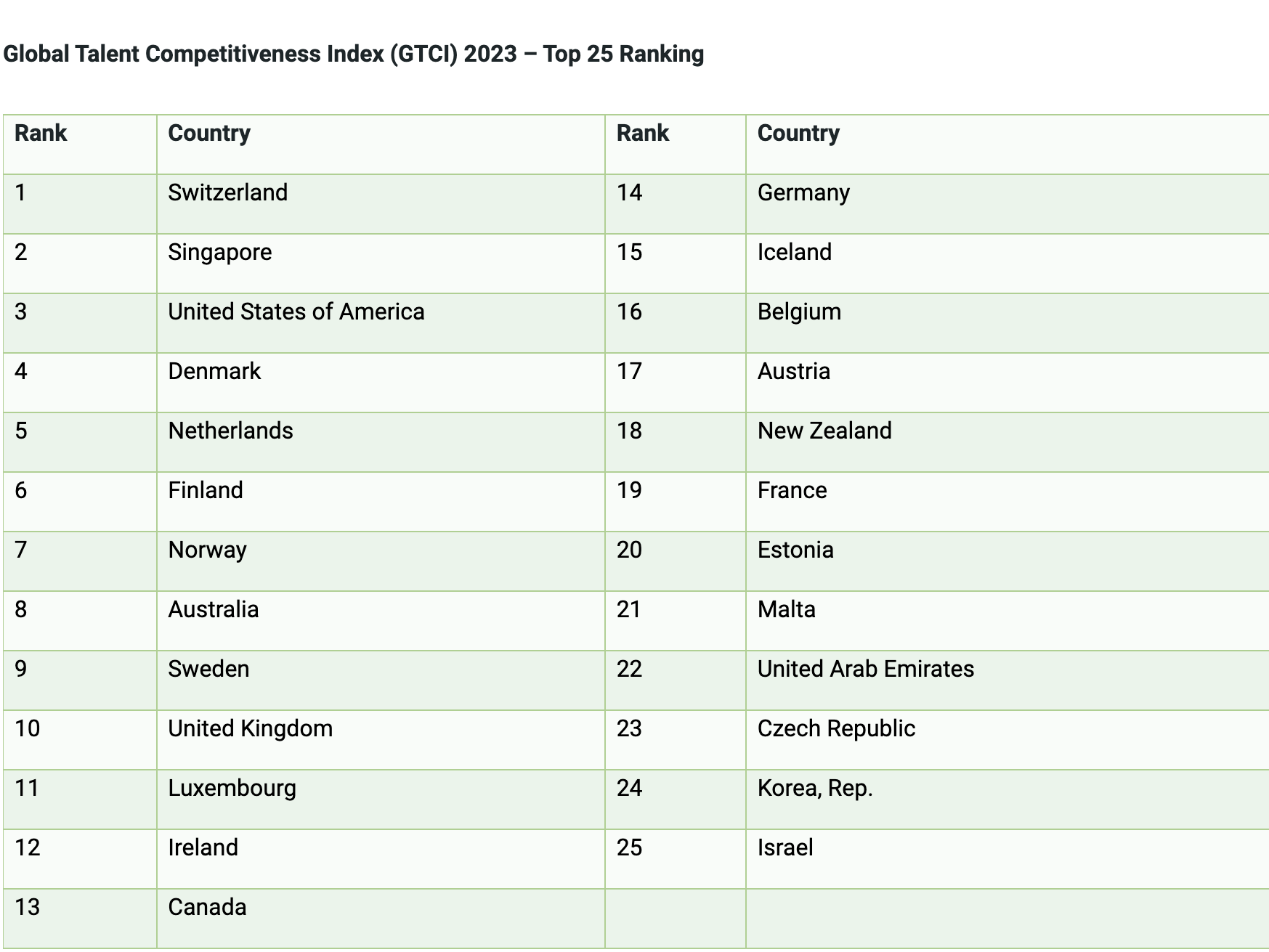The width and height of the screenshot is (1269, 952).
Task: Select the Czech Republic cell
Action: [836, 729]
